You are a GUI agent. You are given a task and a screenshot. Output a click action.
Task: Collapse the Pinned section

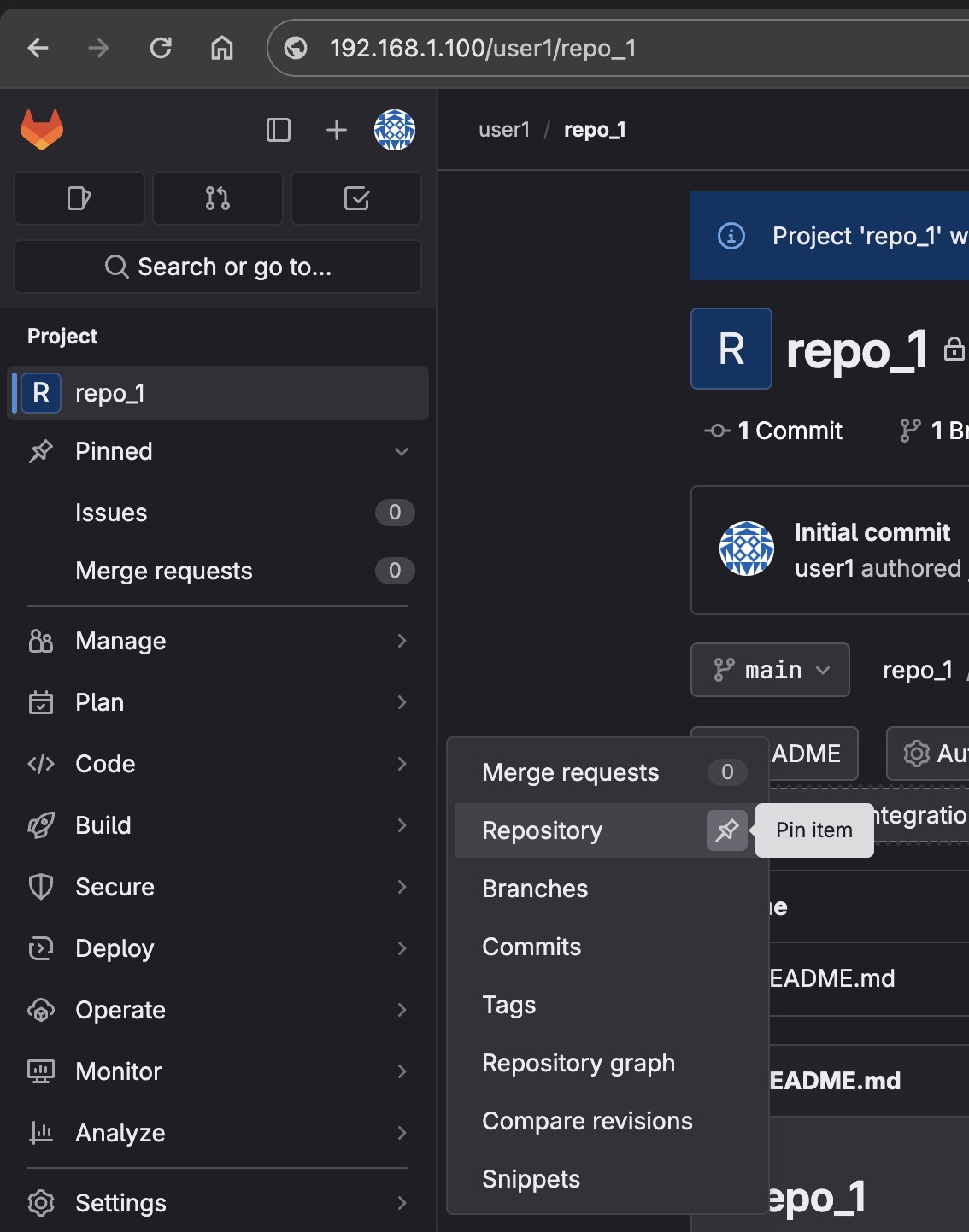(x=401, y=451)
